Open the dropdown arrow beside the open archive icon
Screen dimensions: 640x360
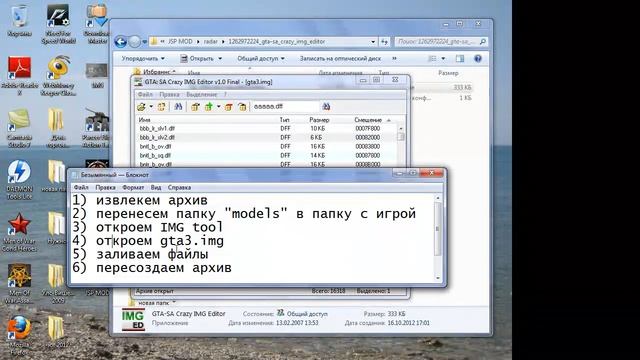(x=151, y=107)
